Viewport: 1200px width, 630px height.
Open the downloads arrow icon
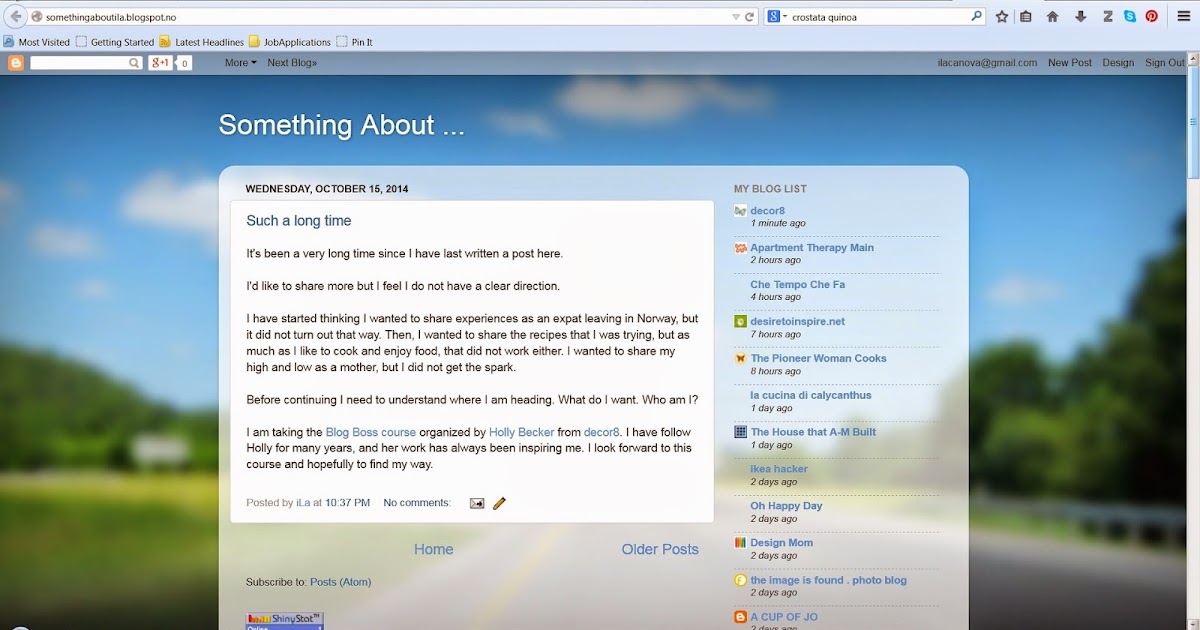pos(1080,17)
